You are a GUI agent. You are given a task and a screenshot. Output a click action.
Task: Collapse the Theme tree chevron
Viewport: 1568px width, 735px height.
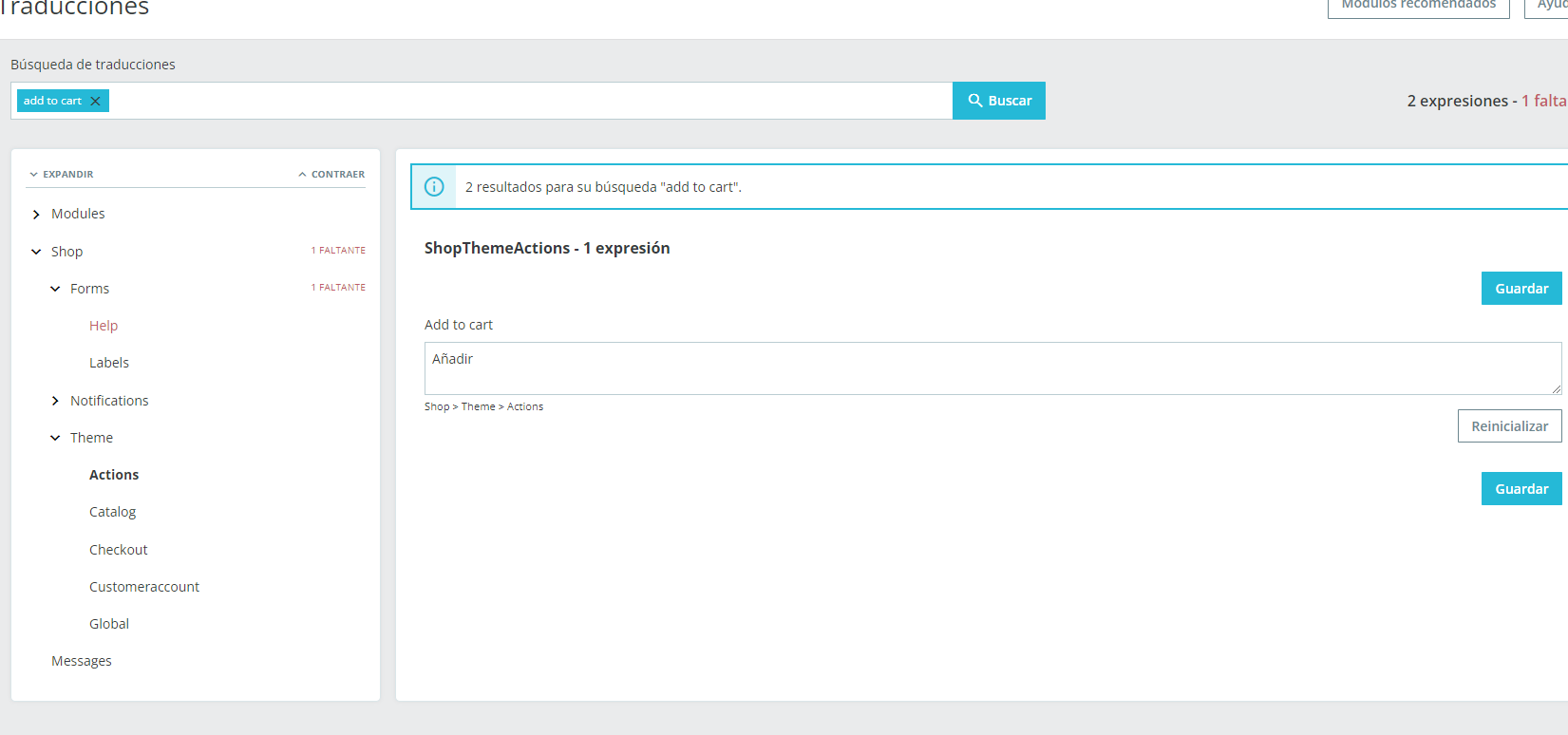click(55, 438)
